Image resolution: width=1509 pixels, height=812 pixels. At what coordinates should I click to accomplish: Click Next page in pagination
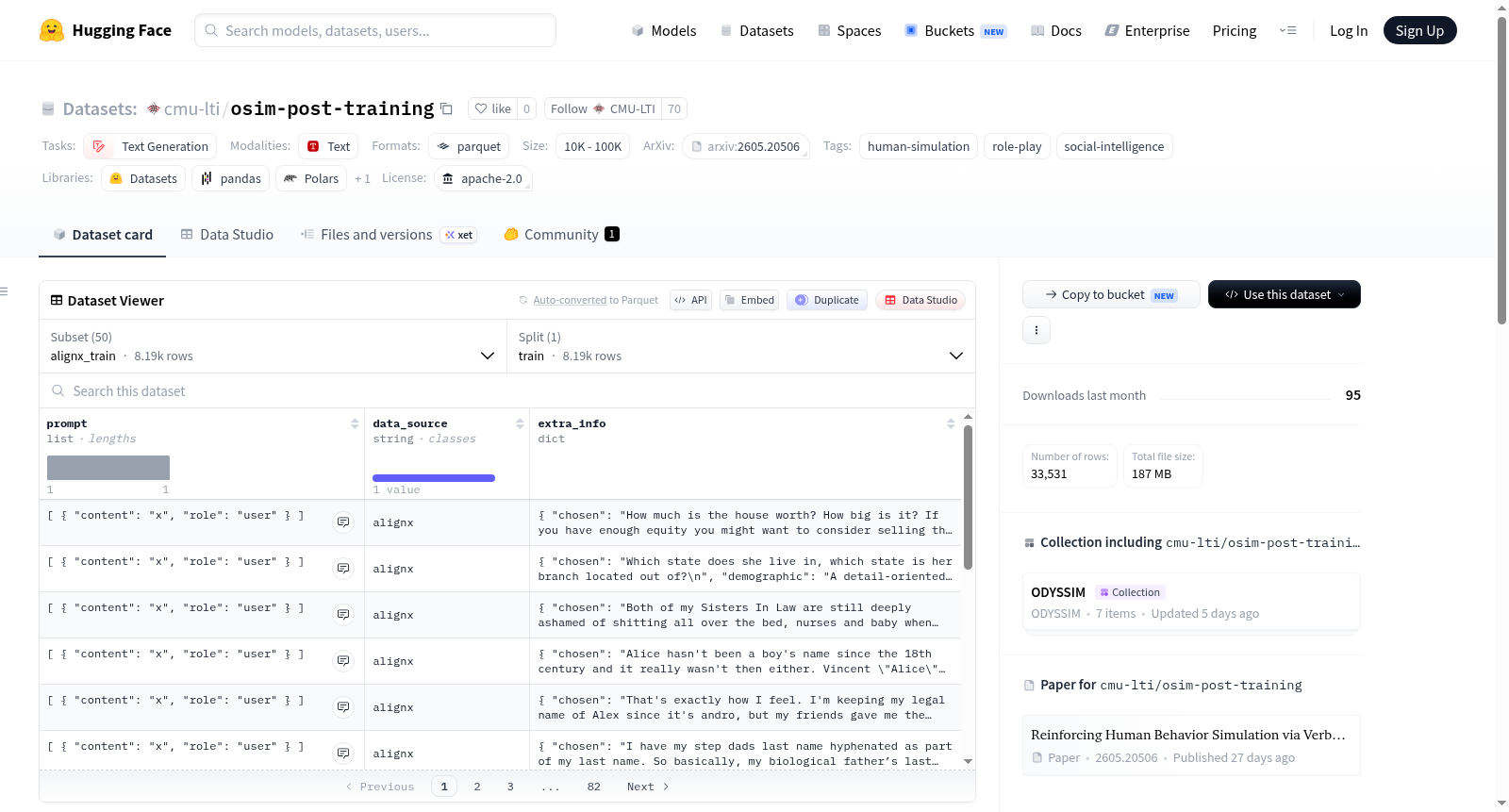(x=648, y=787)
